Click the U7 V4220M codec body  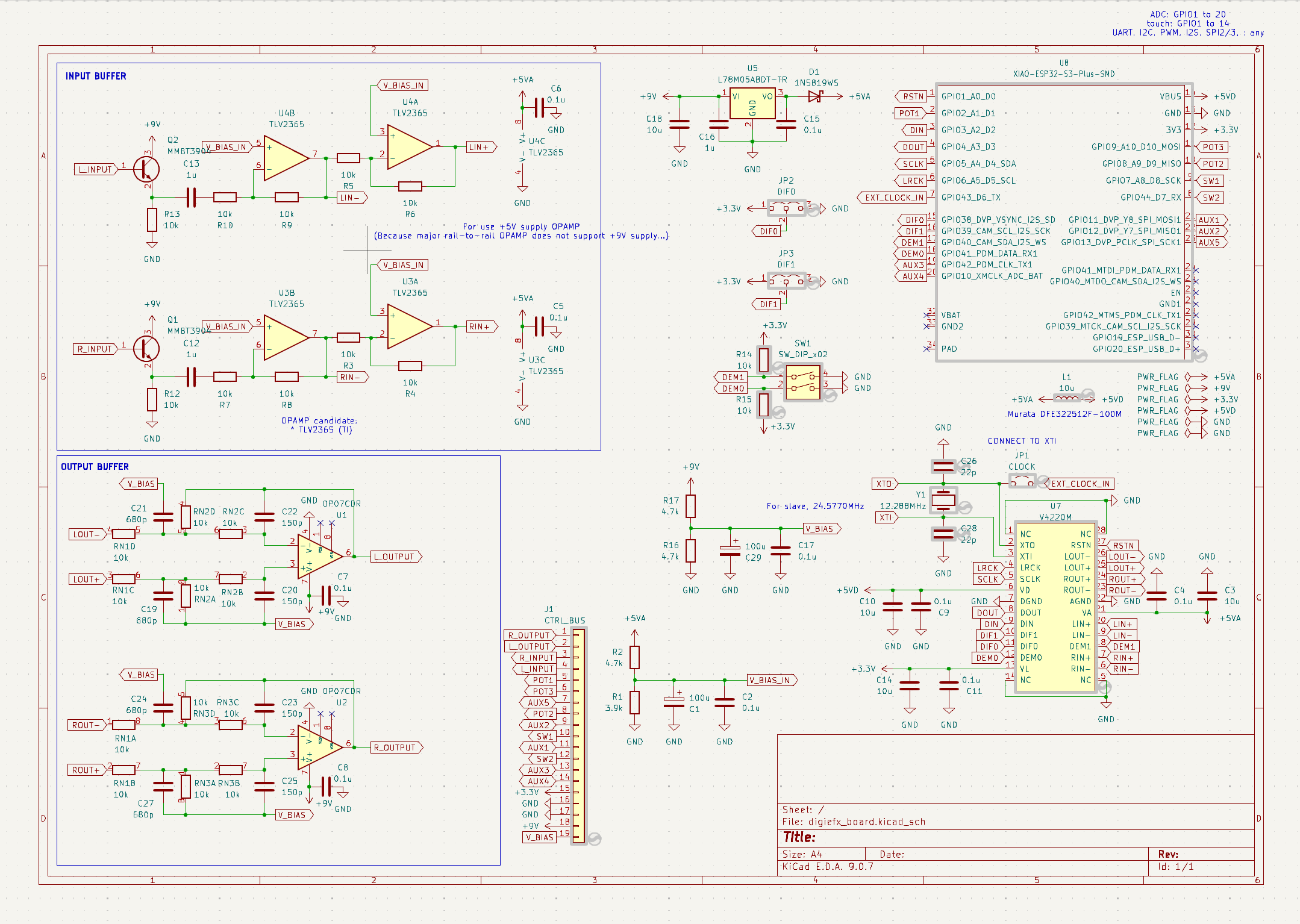pyautogui.click(x=1055, y=607)
